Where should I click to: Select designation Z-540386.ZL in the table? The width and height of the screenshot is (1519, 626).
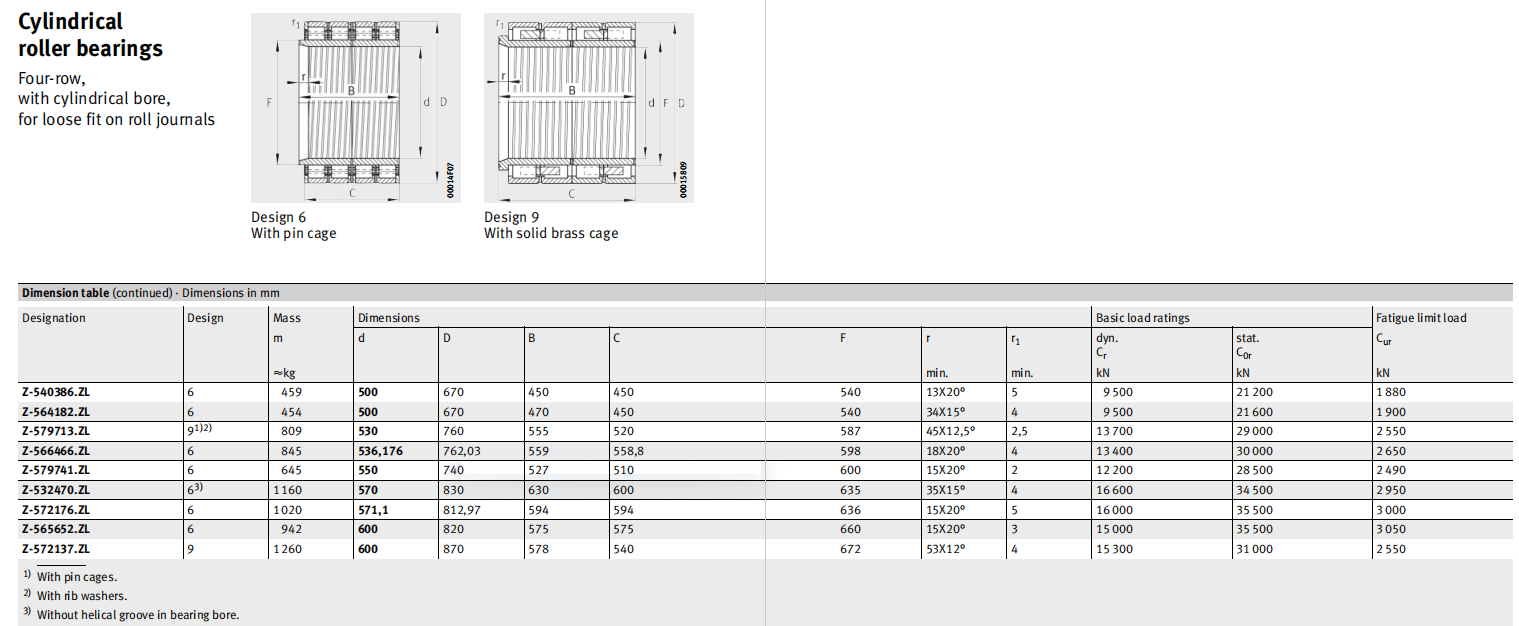[x=56, y=392]
